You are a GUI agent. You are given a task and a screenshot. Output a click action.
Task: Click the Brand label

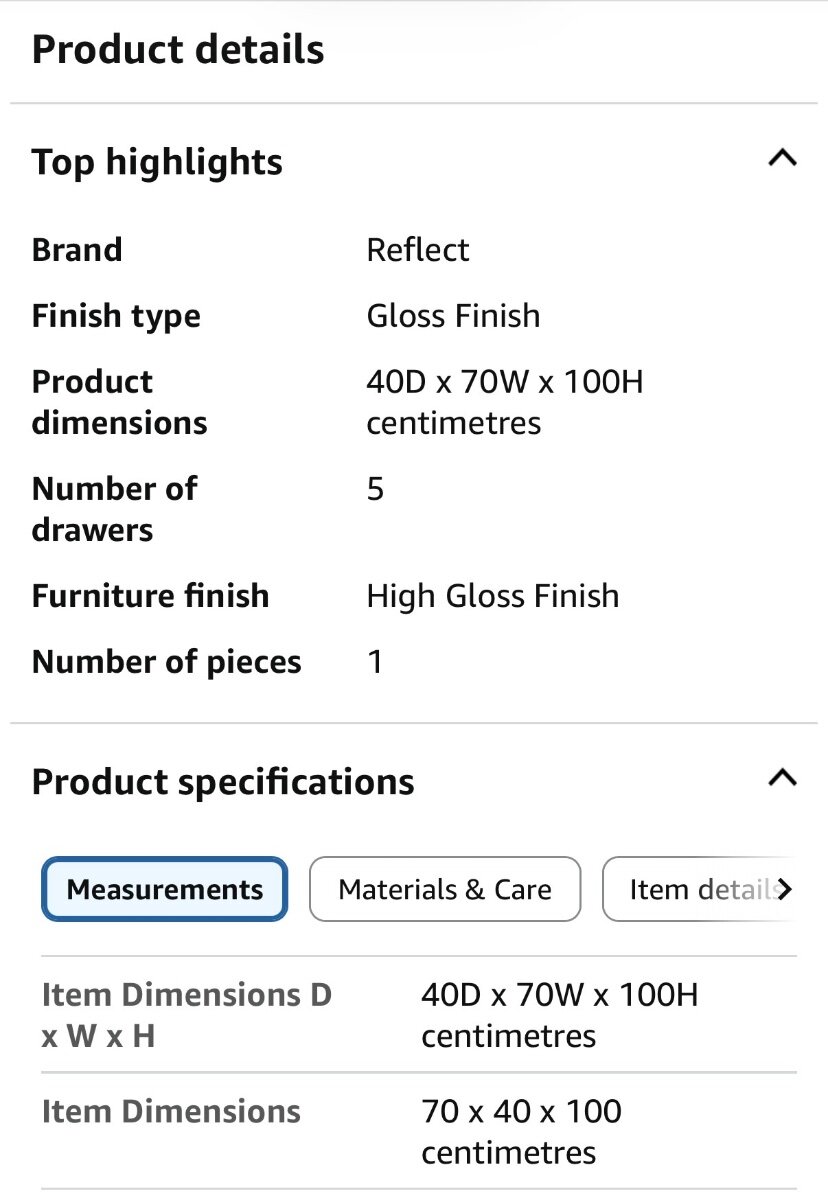pyautogui.click(x=77, y=250)
